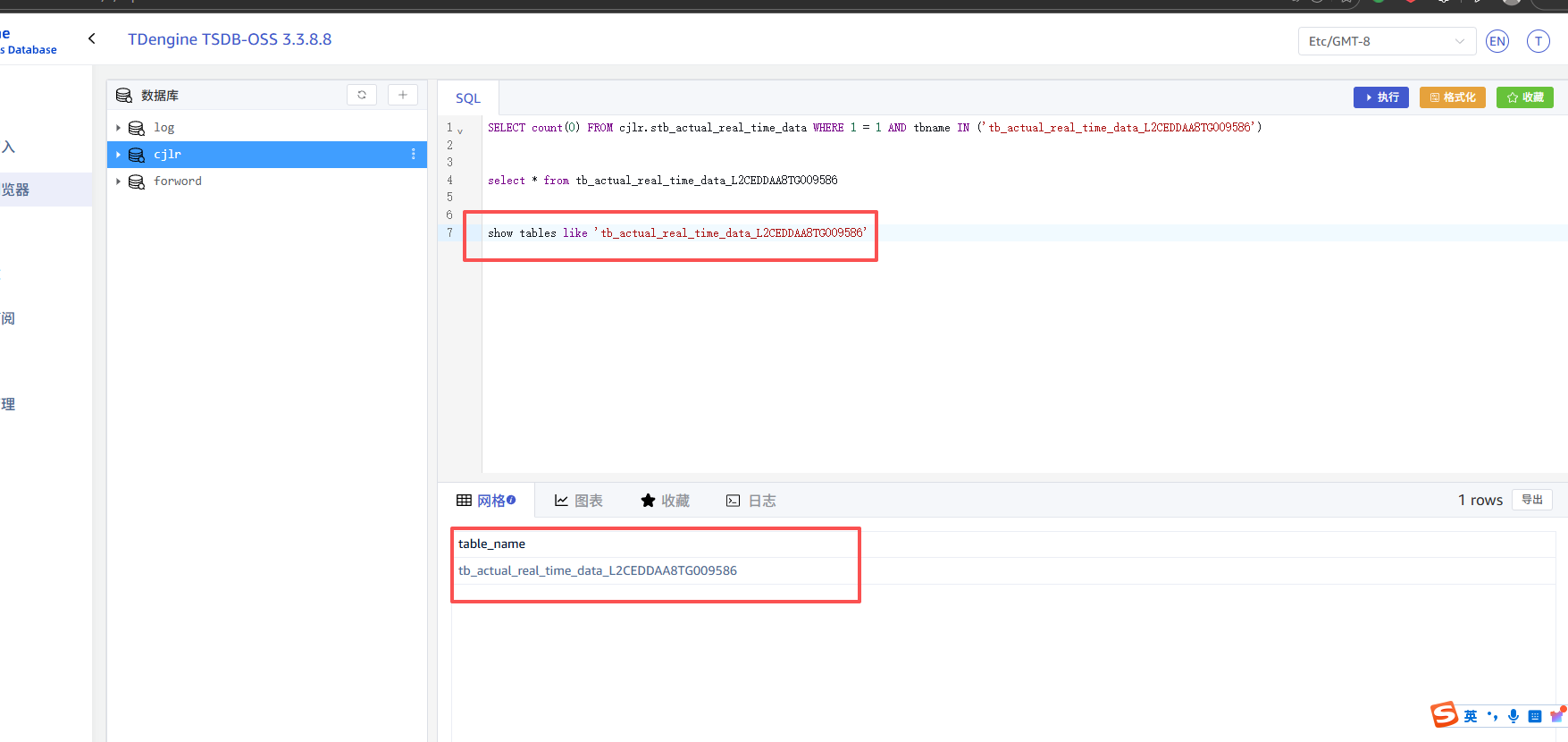Collapse code fold arrow on line 1
Viewport: 1568px width, 742px height.
point(460,131)
